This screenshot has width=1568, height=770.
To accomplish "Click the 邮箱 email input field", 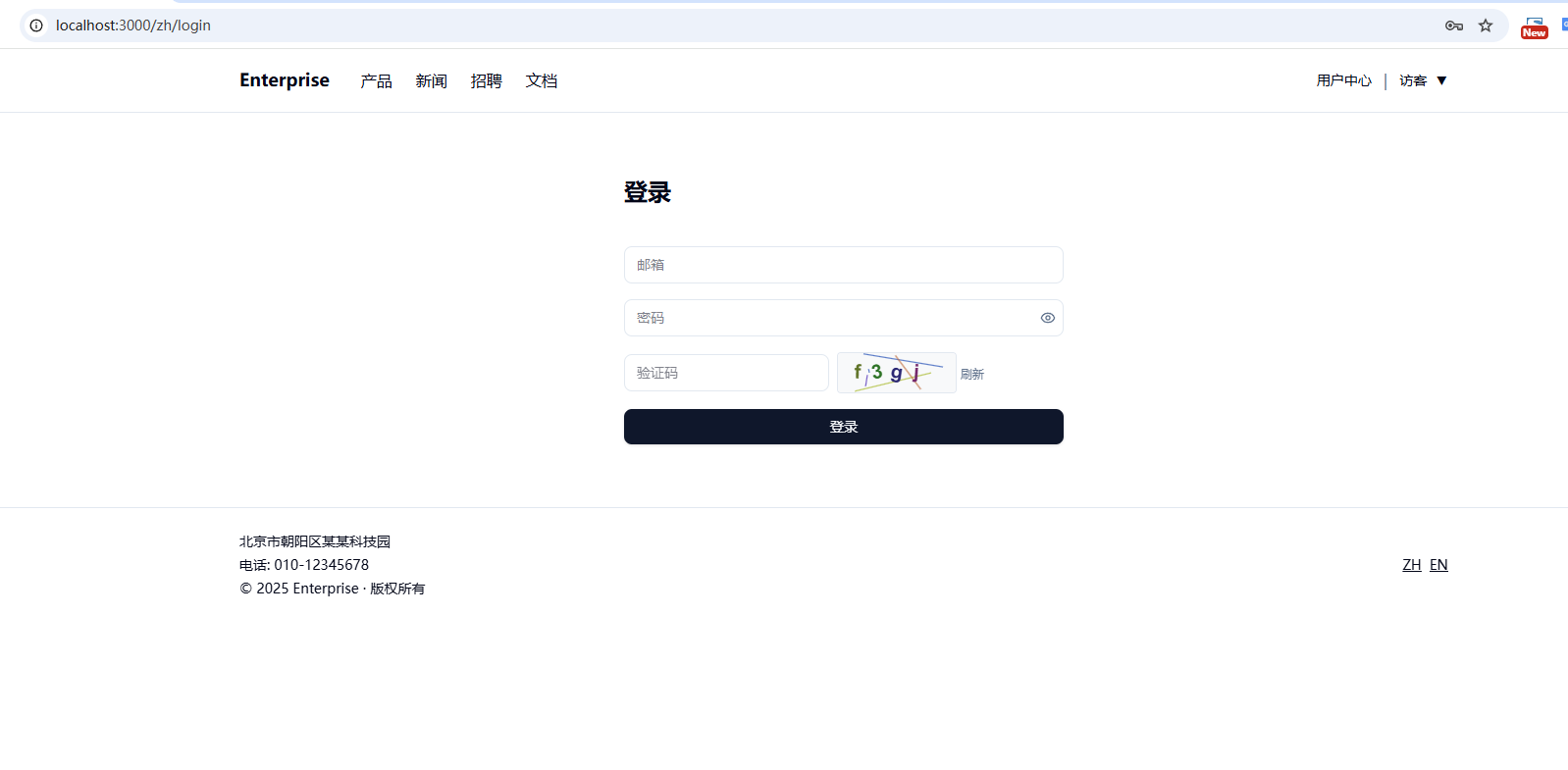I will pyautogui.click(x=844, y=265).
